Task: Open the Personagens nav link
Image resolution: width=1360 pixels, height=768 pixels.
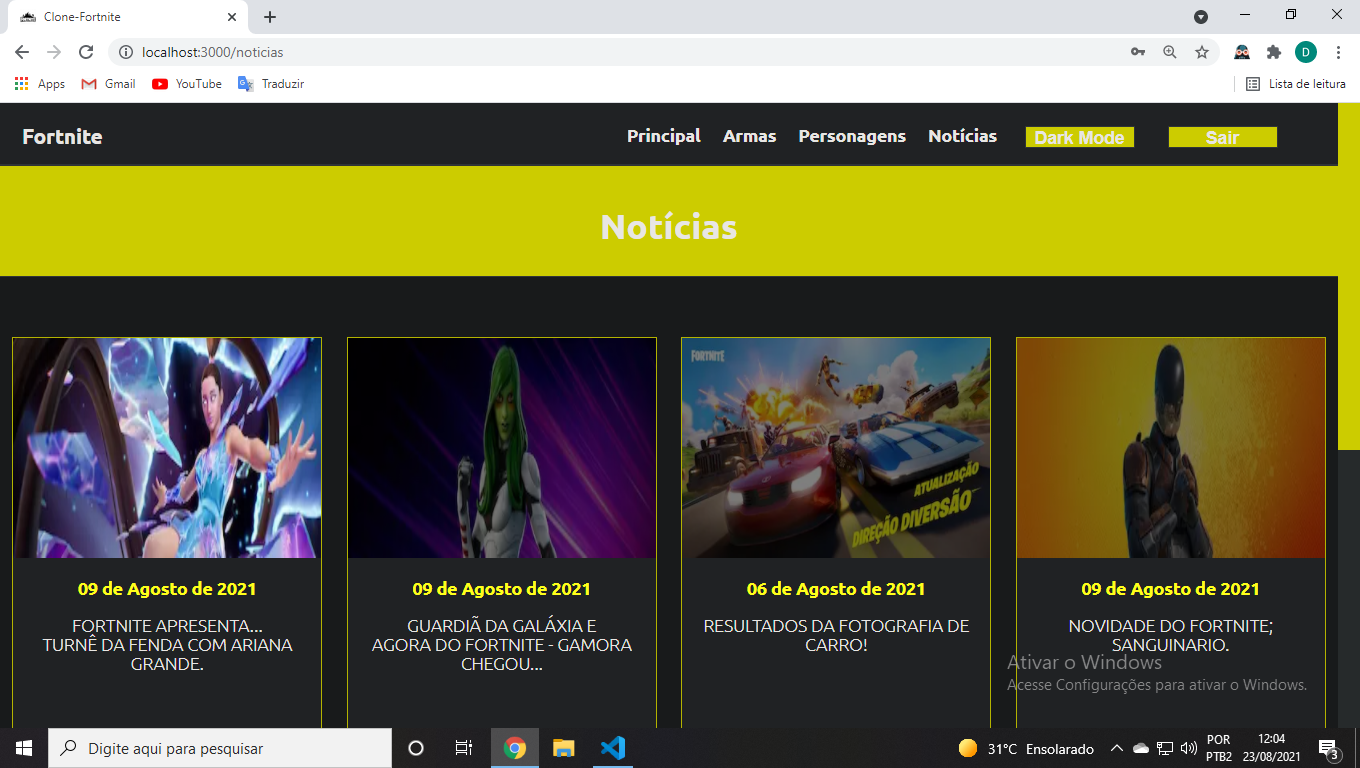Action: pos(852,136)
